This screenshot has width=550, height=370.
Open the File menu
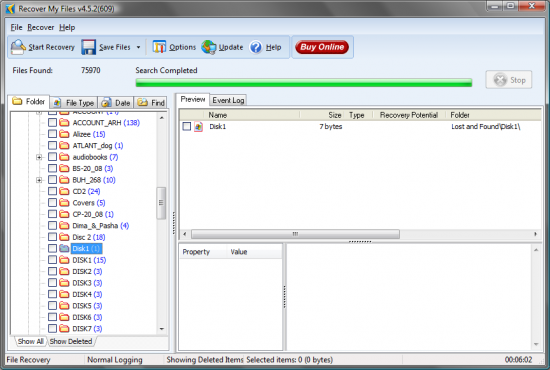tap(16, 27)
